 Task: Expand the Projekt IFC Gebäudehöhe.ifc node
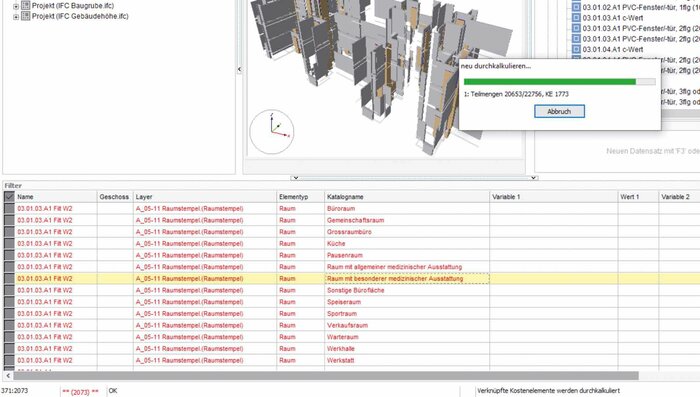pyautogui.click(x=16, y=17)
